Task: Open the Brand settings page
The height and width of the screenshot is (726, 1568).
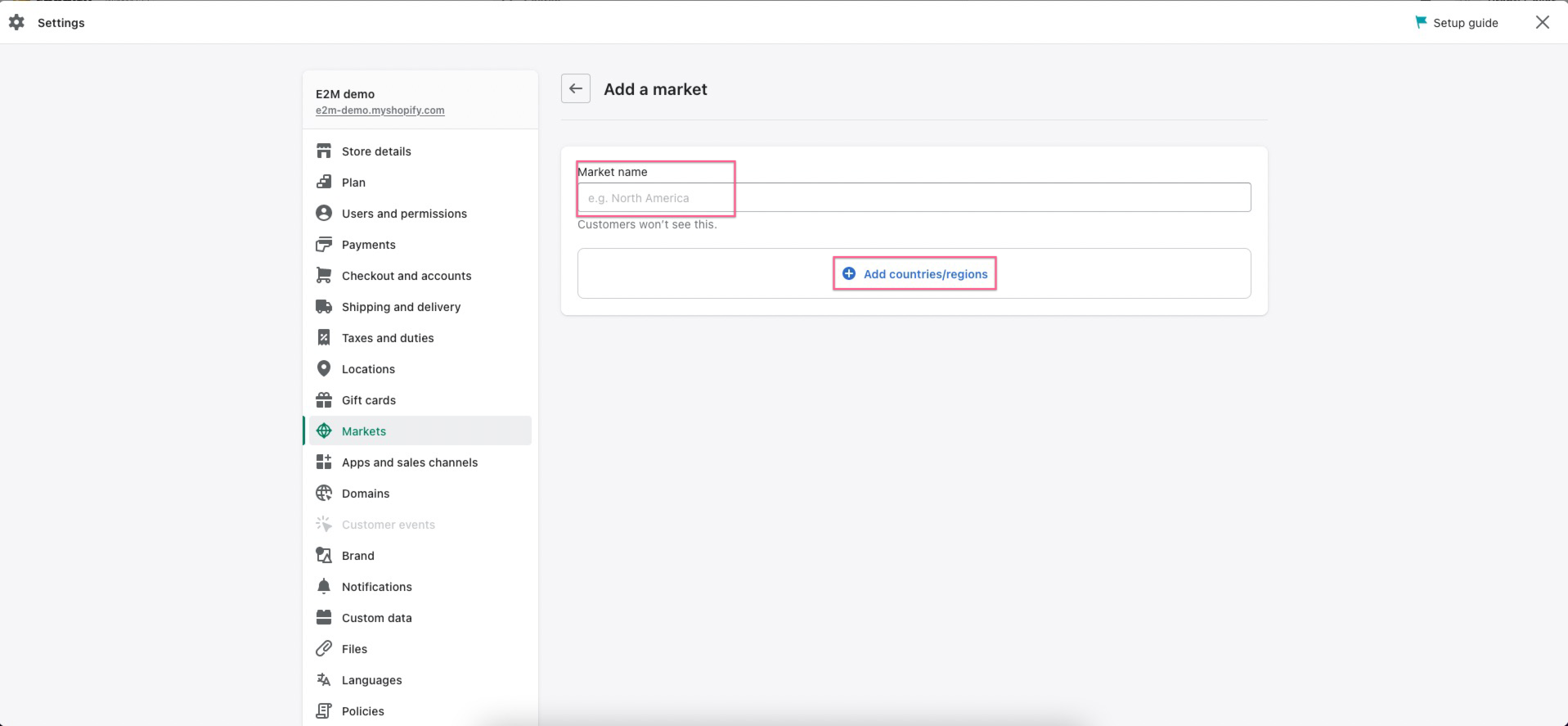Action: coord(357,556)
